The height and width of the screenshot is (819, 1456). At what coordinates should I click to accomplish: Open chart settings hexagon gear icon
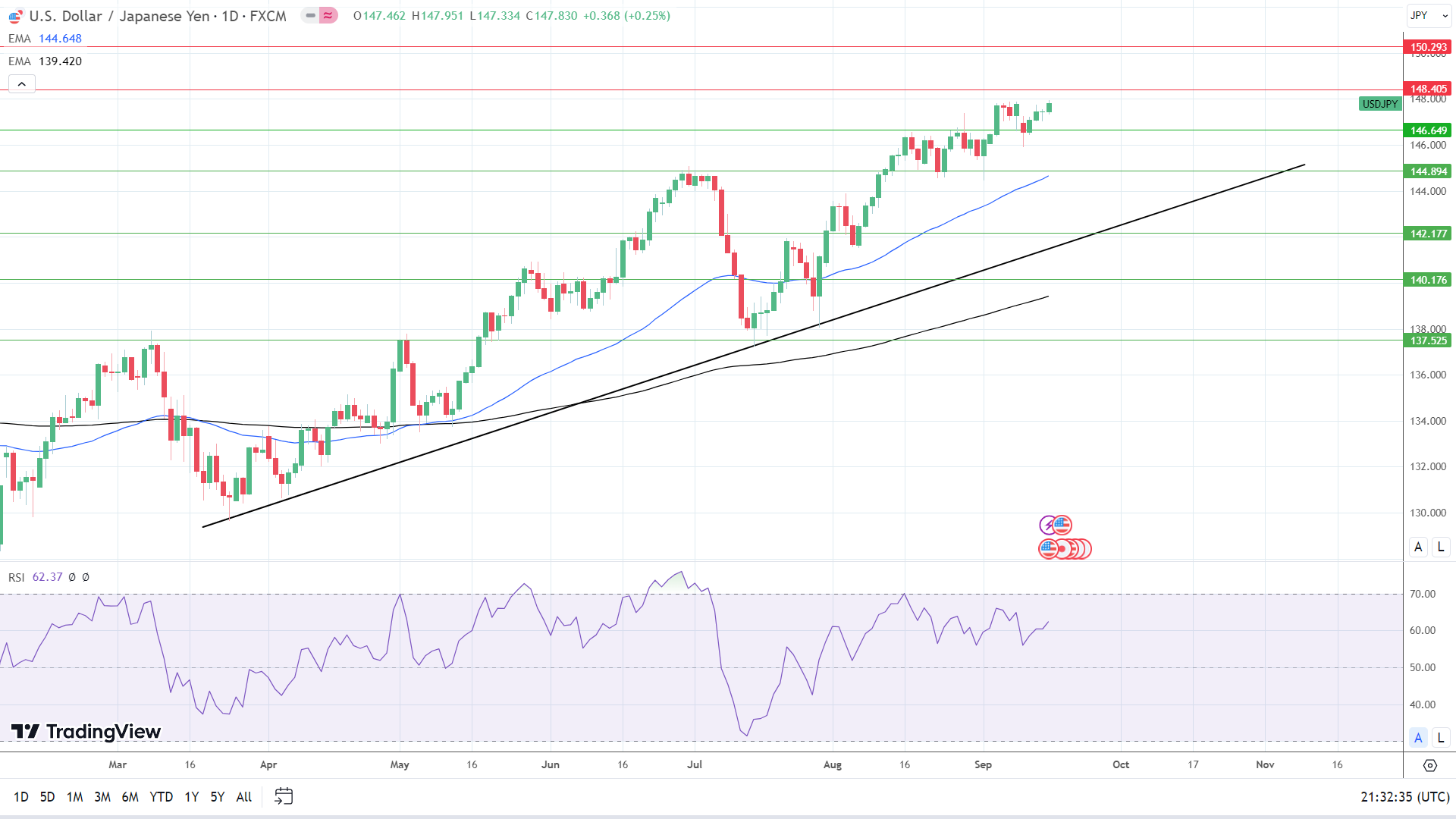point(1429,765)
